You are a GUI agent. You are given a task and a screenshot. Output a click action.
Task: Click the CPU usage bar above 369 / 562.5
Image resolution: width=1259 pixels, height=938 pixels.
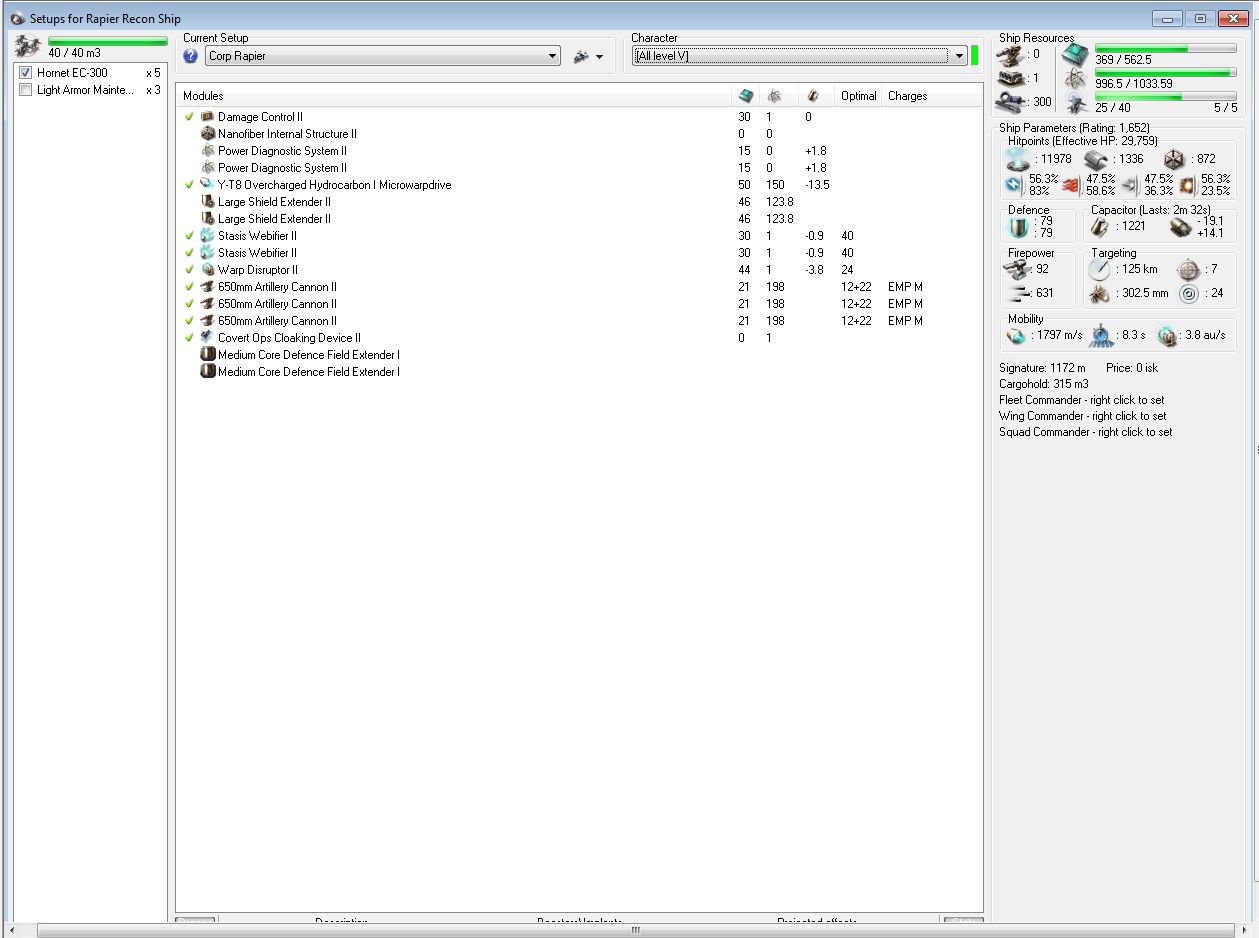[x=1166, y=48]
